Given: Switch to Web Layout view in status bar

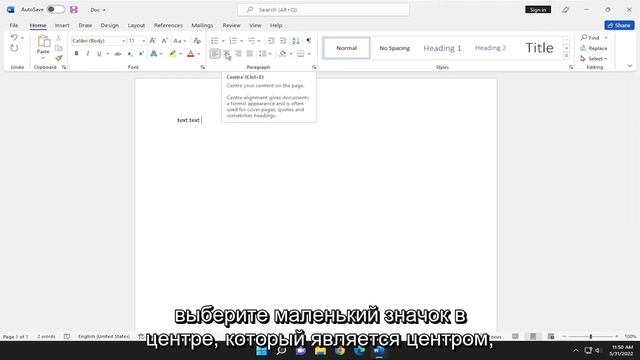Looking at the screenshot, I should point(551,336).
